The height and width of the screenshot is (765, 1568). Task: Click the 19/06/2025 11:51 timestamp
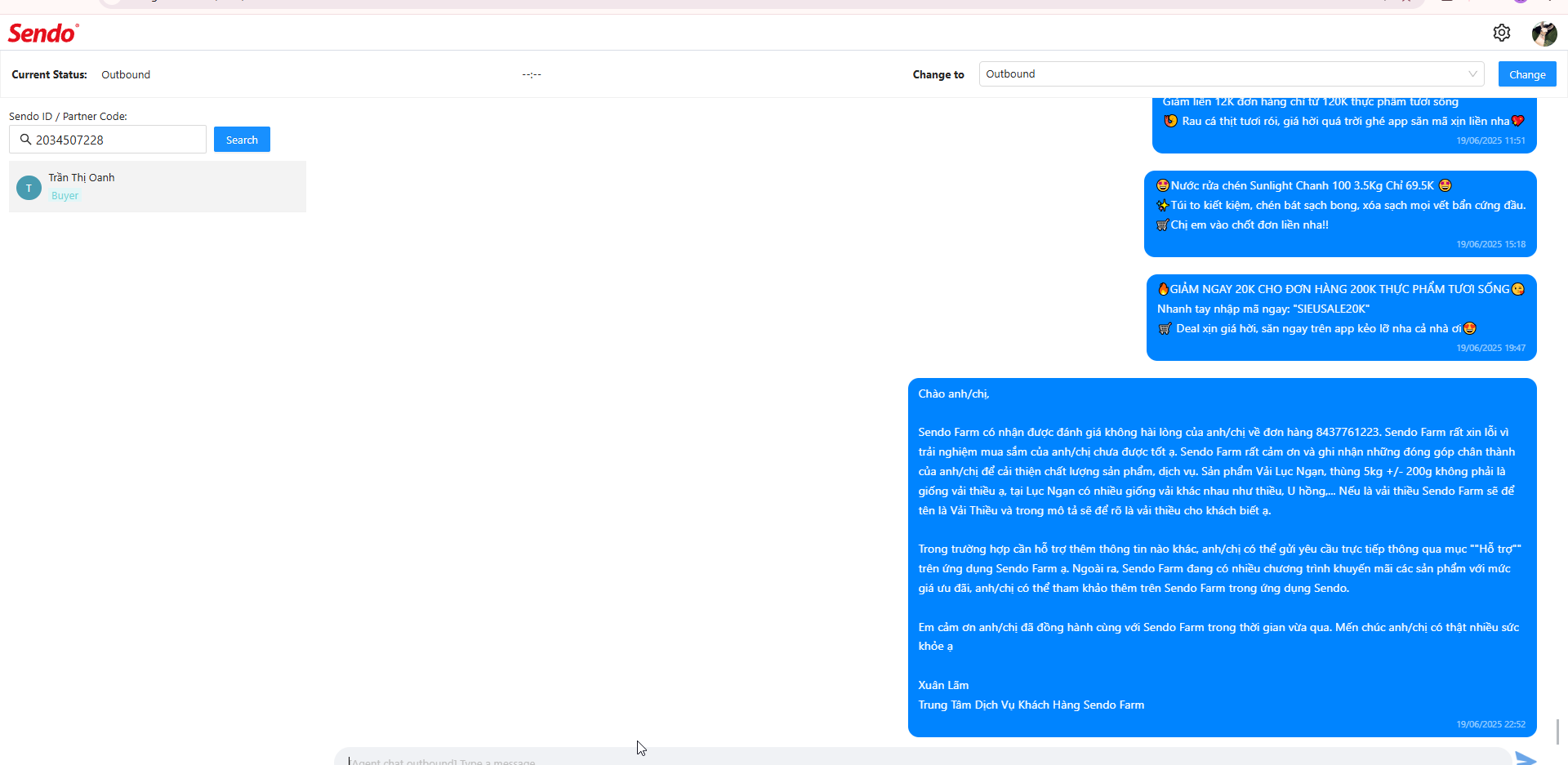tap(1490, 140)
